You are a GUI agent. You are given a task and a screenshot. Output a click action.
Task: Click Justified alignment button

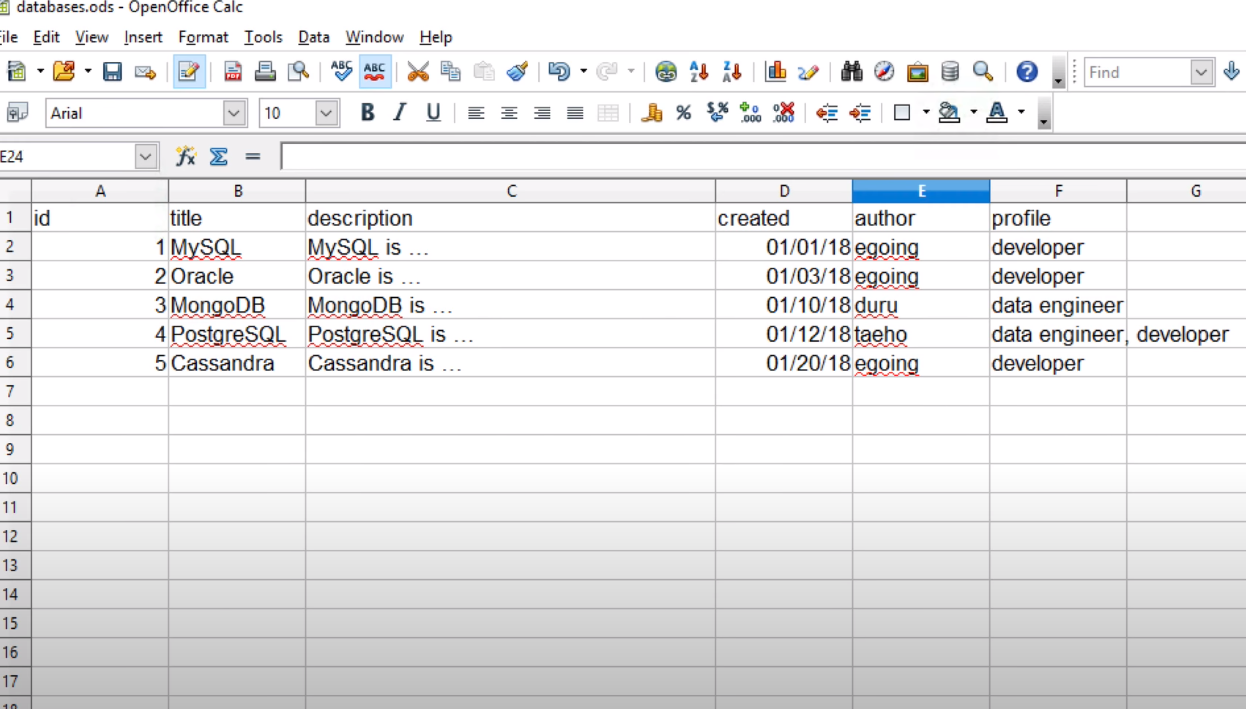pyautogui.click(x=575, y=113)
